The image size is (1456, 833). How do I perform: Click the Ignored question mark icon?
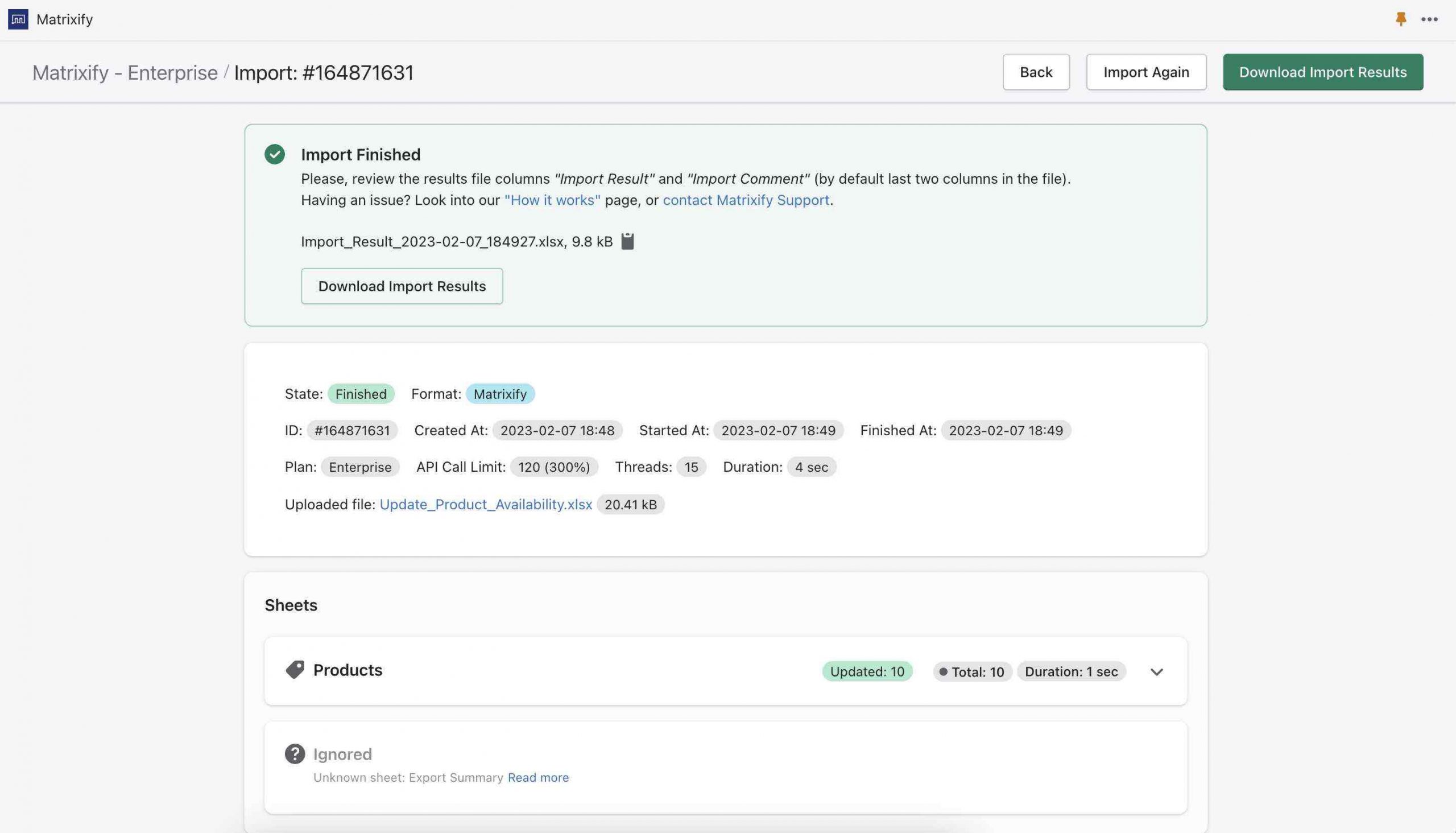coord(295,753)
